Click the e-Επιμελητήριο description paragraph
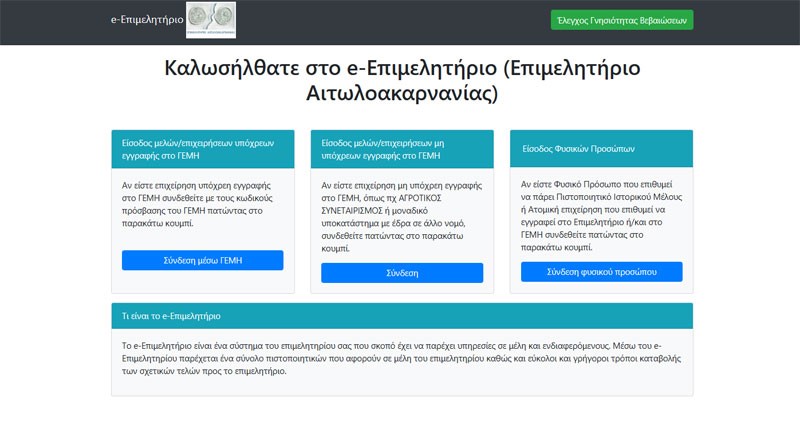 click(401, 358)
